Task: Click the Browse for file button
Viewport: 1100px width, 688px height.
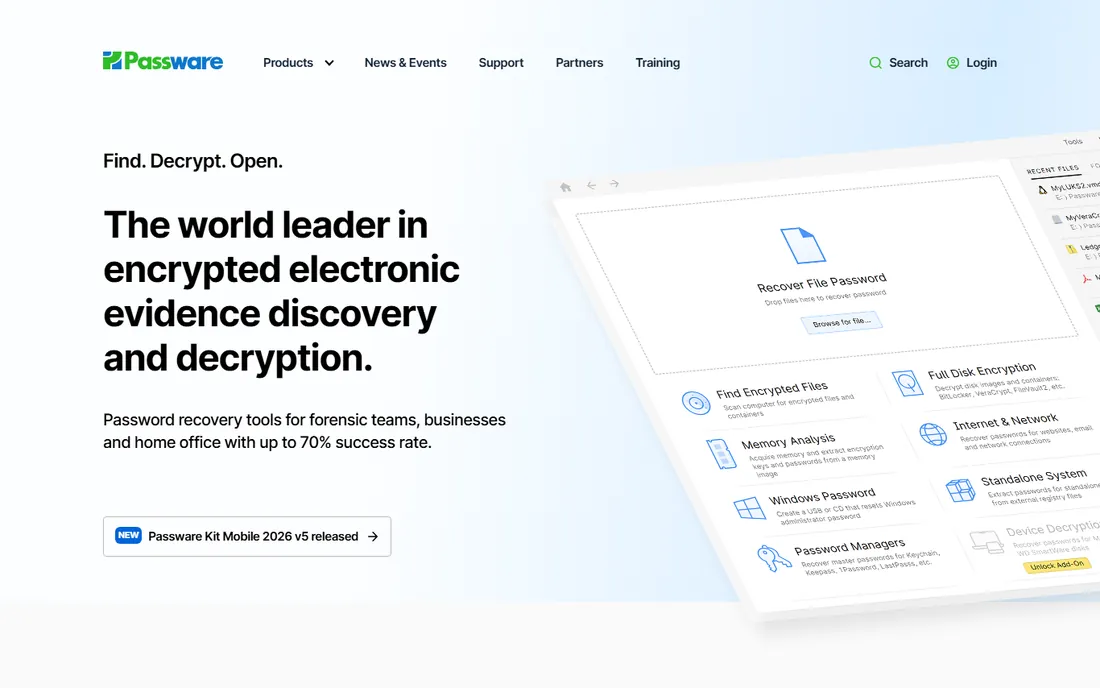Action: tap(842, 322)
